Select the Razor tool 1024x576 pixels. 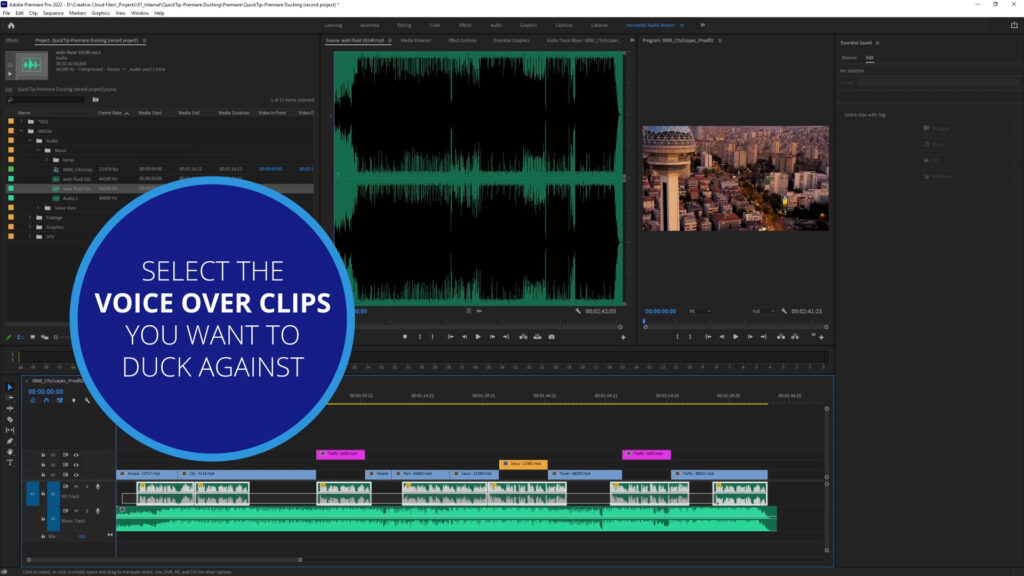click(10, 419)
